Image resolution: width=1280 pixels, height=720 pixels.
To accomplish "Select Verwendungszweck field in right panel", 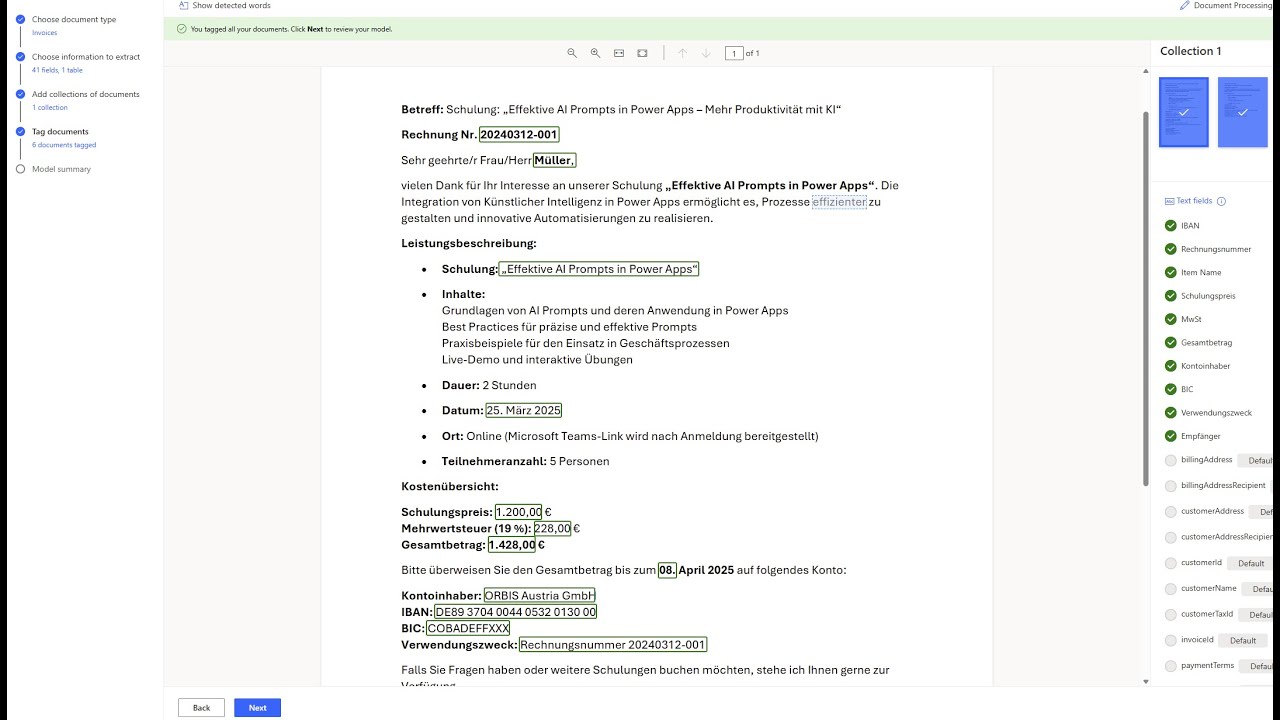I will click(1216, 413).
